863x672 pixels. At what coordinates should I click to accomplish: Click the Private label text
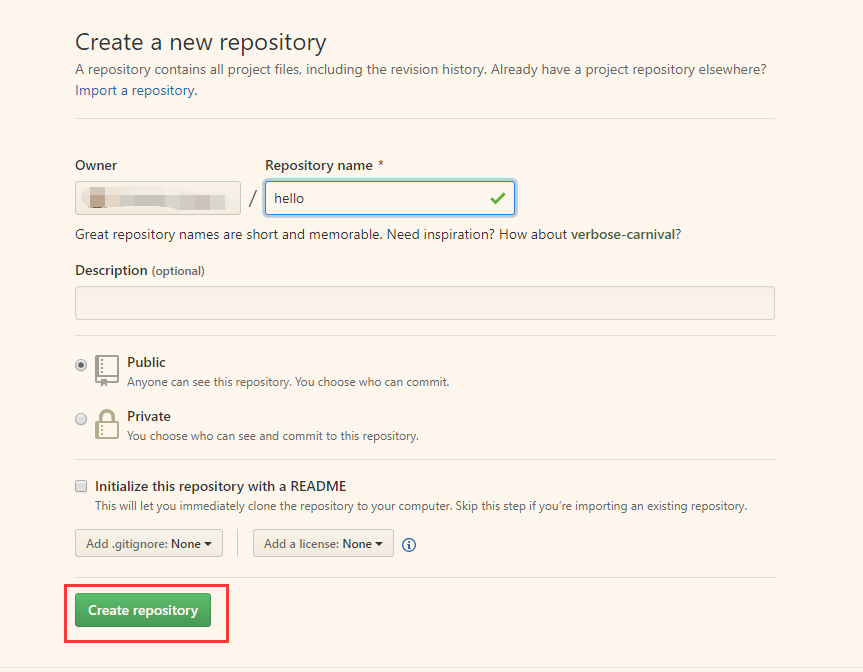(149, 416)
